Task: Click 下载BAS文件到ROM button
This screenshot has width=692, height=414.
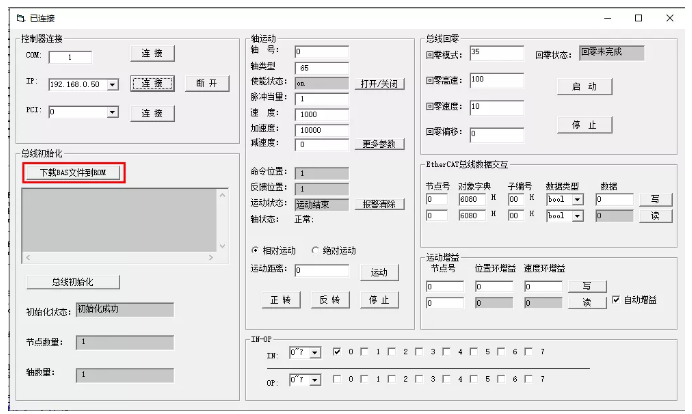Action: point(73,173)
